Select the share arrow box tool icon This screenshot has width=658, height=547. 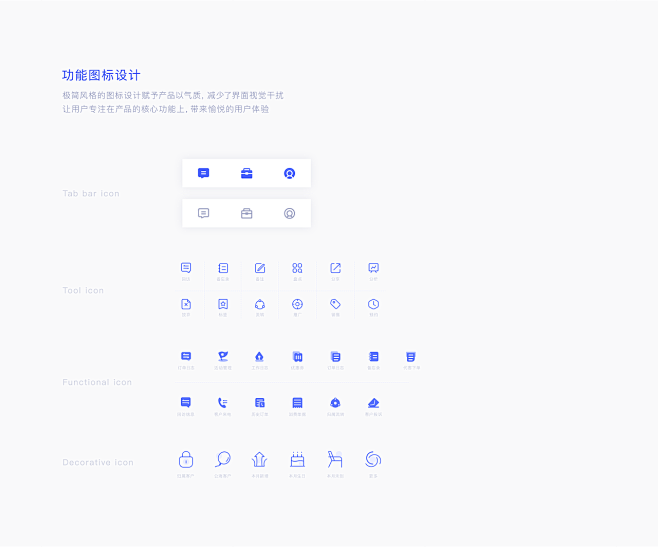click(335, 268)
